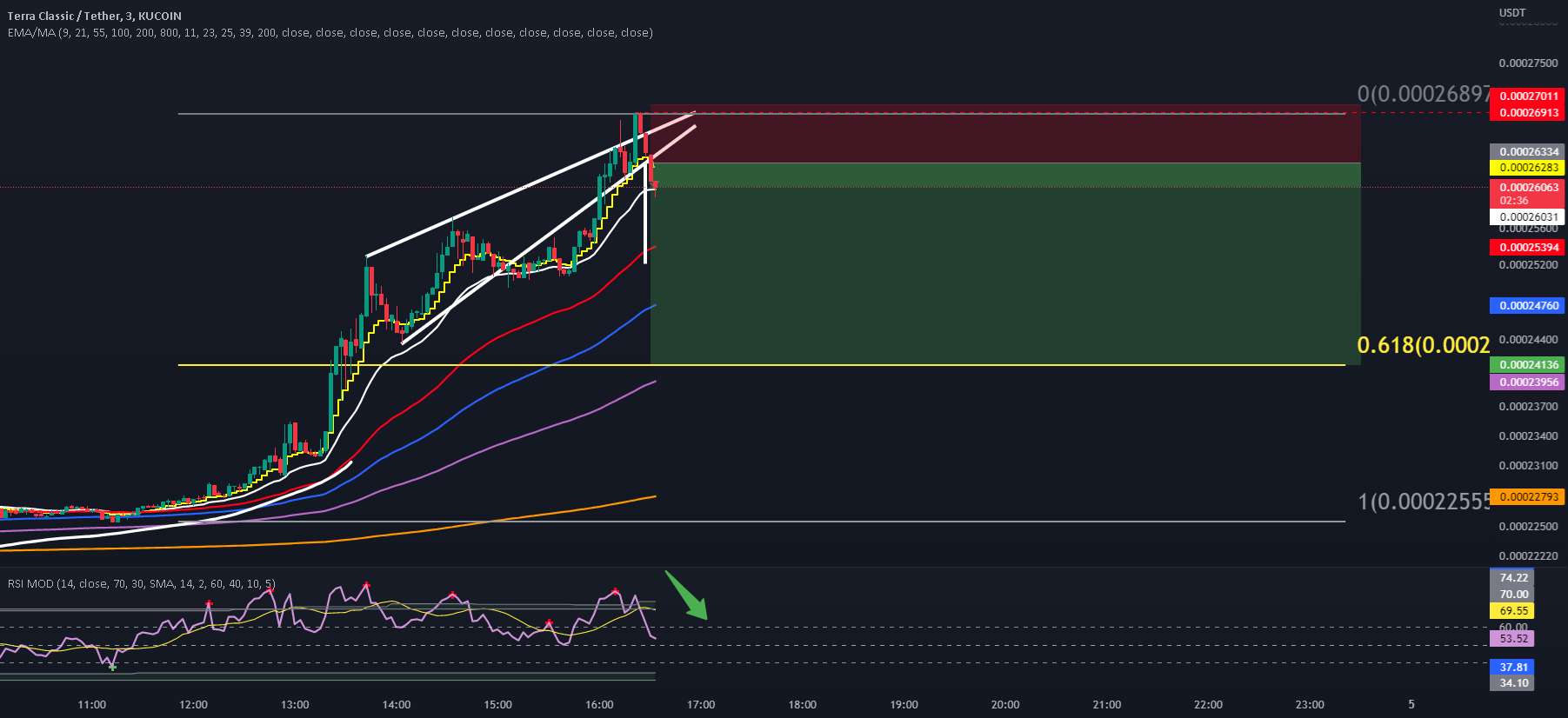
Task: Click the red 0.00025394 EMA price label
Action: pyautogui.click(x=1528, y=247)
